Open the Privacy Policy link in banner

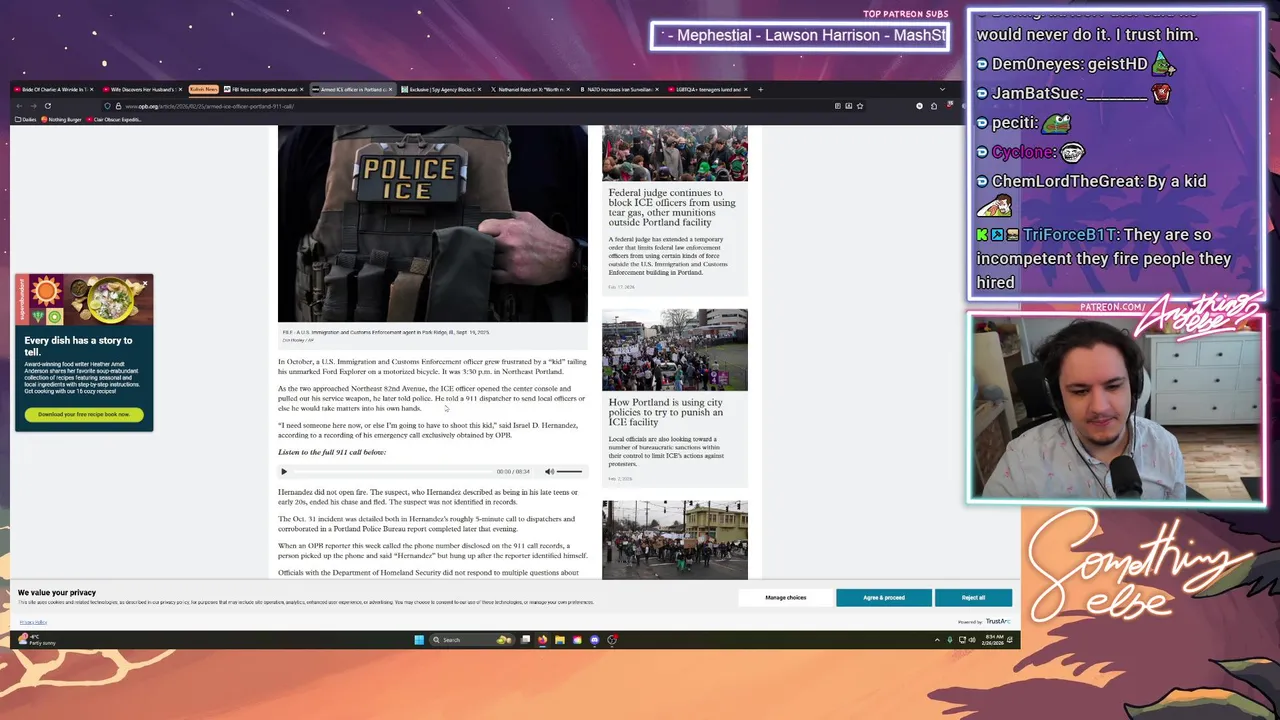click(33, 622)
